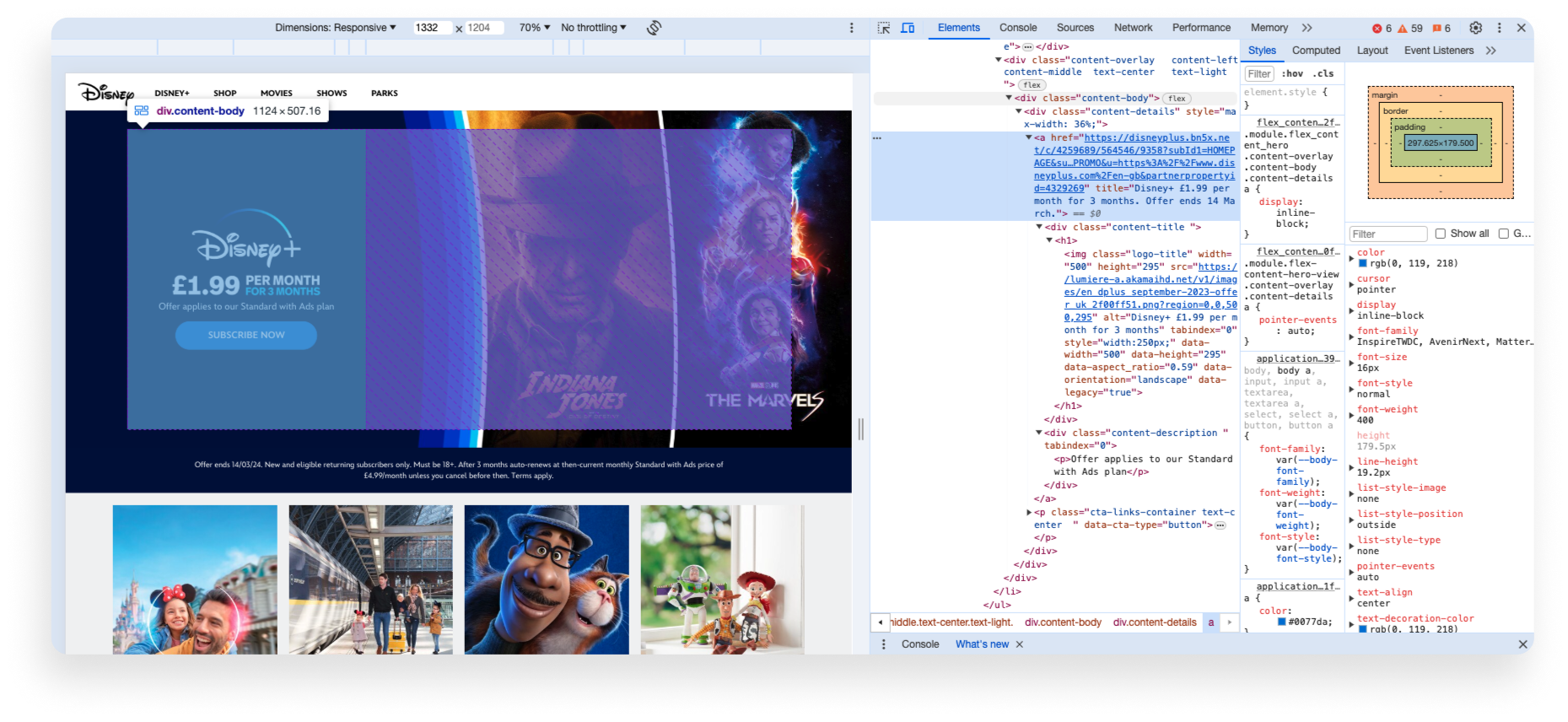
Task: Click the viewport width input field
Action: point(432,28)
